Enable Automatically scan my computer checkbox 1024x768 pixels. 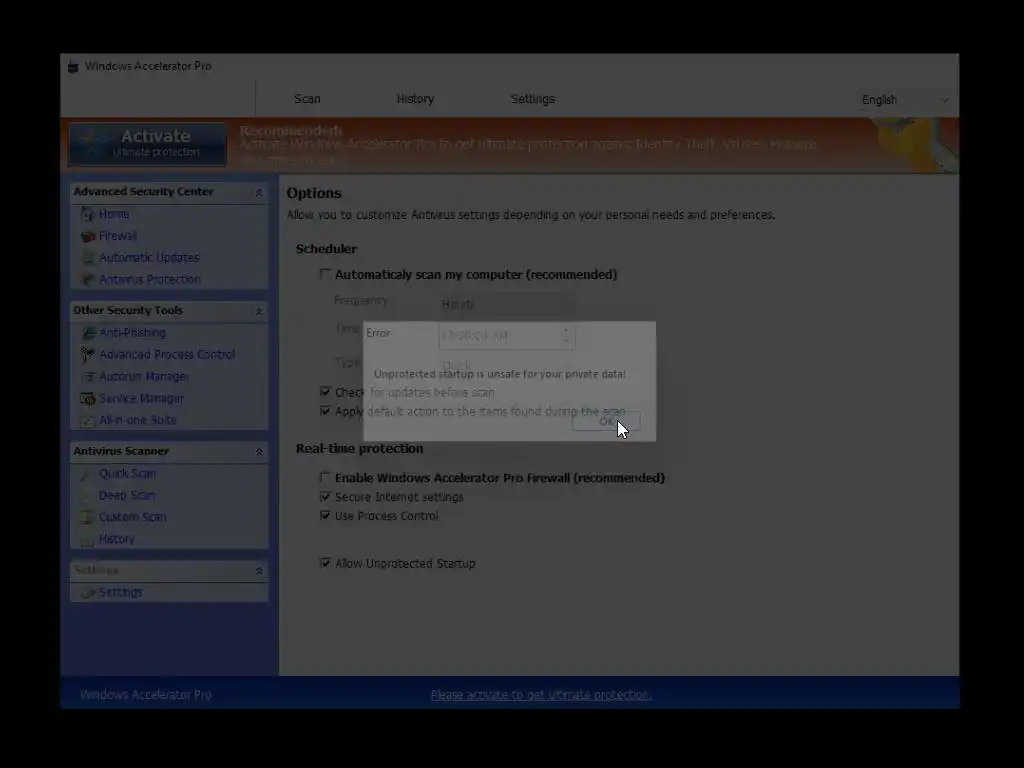[x=325, y=274]
